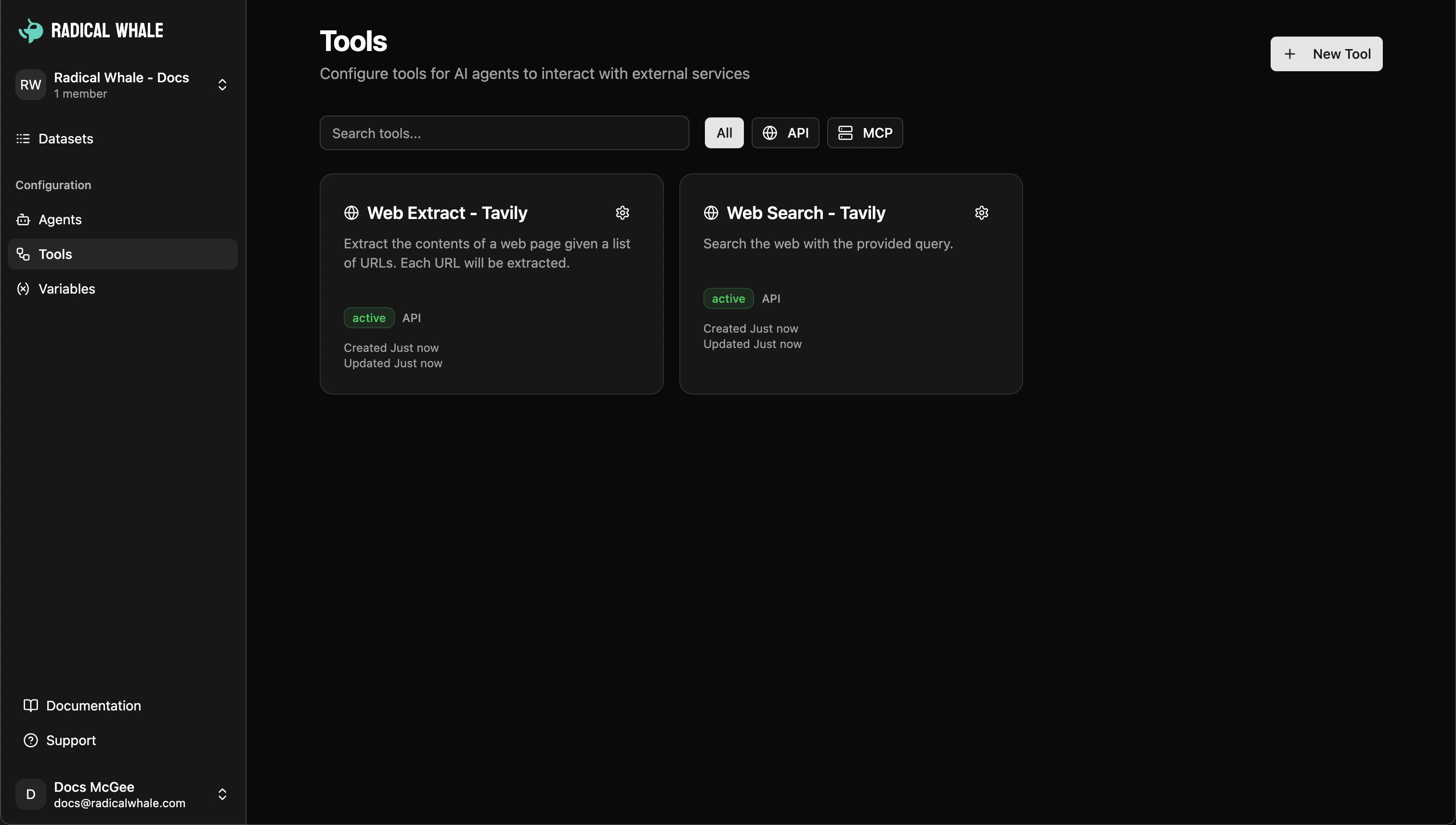Open settings gear on Web Search - Tavily card
Viewport: 1456px width, 825px height.
click(982, 212)
